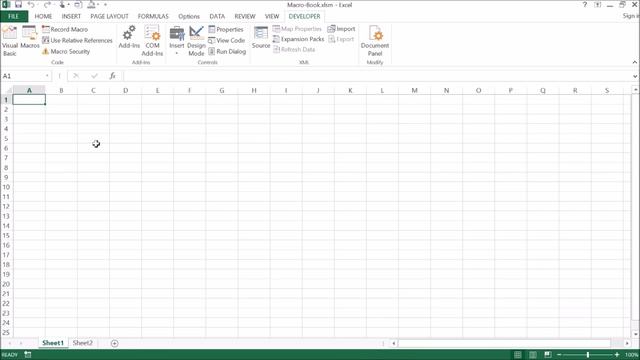
Task: Open the Name Box dropdown
Action: click(x=47, y=76)
